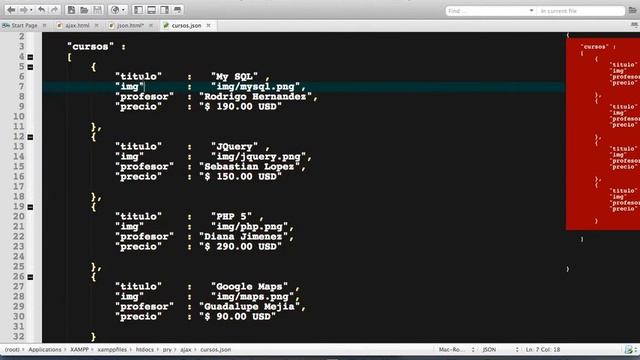Click the 'Ln: 7 Col: 18' position indicator
The image size is (640, 360).
pyautogui.click(x=543, y=350)
